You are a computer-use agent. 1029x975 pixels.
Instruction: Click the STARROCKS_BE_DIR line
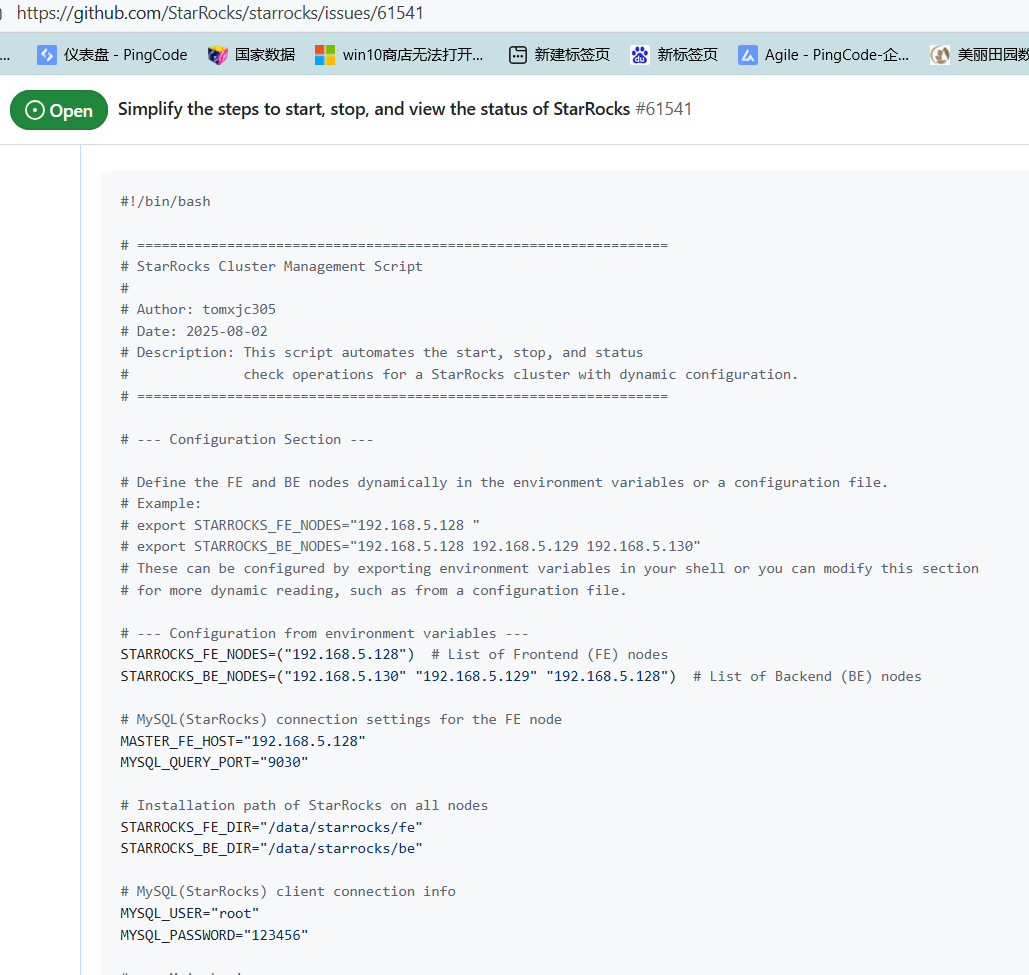[271, 848]
